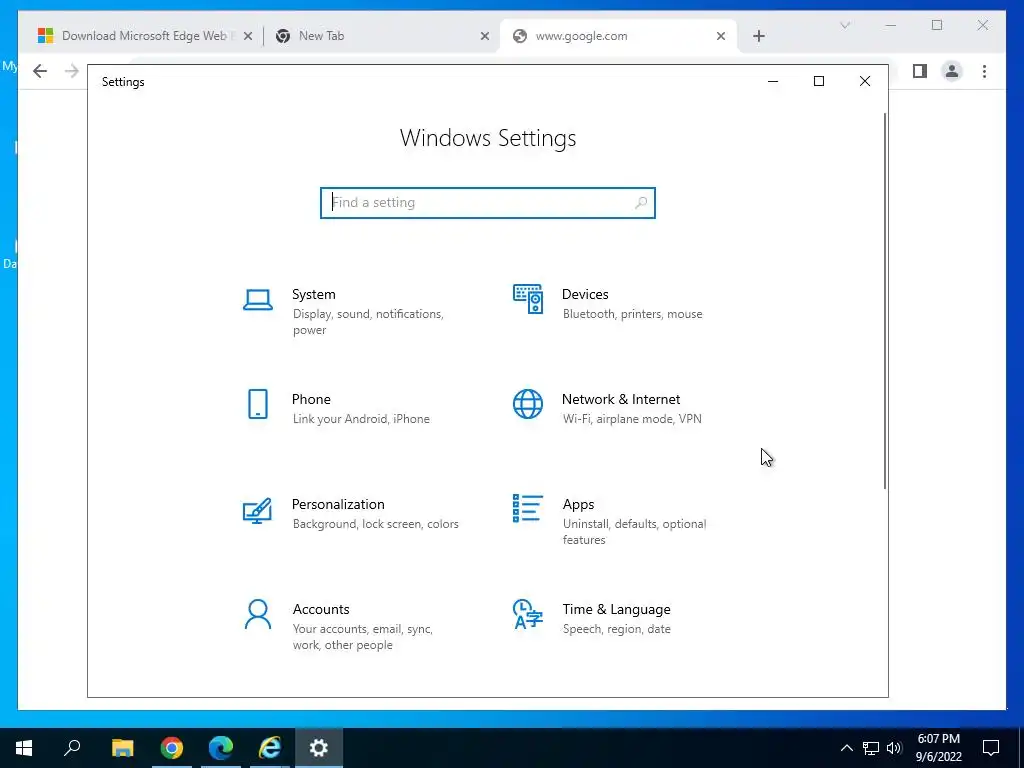Open the Action Center notifications icon
Viewport: 1024px width, 768px height.
(991, 748)
